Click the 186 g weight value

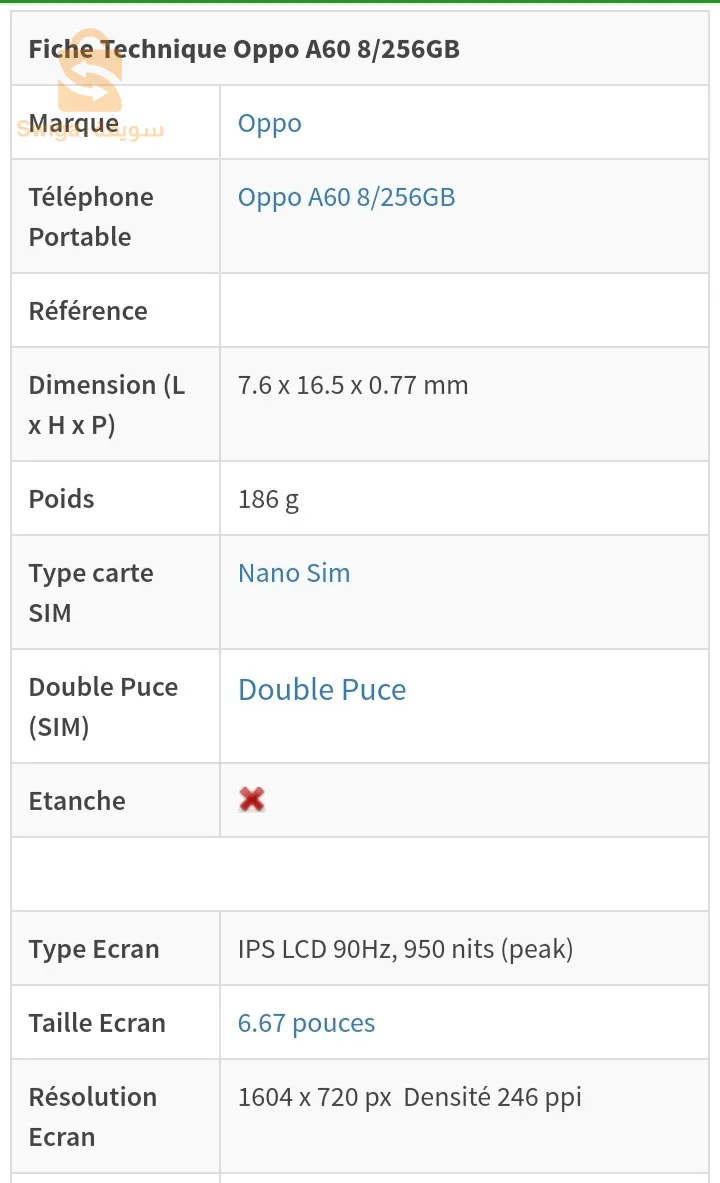click(x=268, y=499)
